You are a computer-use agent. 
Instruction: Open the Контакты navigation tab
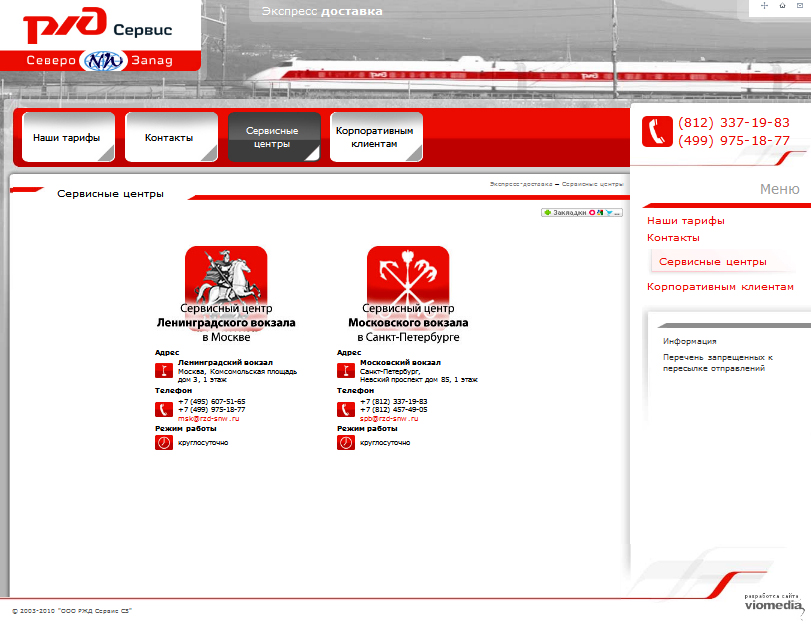(171, 137)
